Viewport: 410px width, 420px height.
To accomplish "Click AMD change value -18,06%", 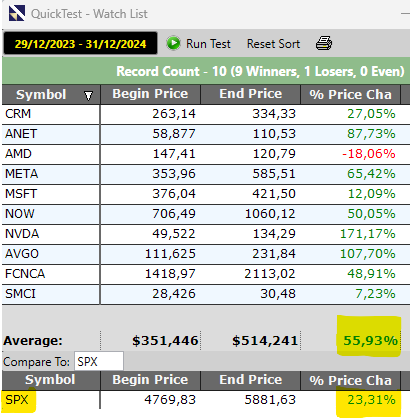I will pos(369,154).
